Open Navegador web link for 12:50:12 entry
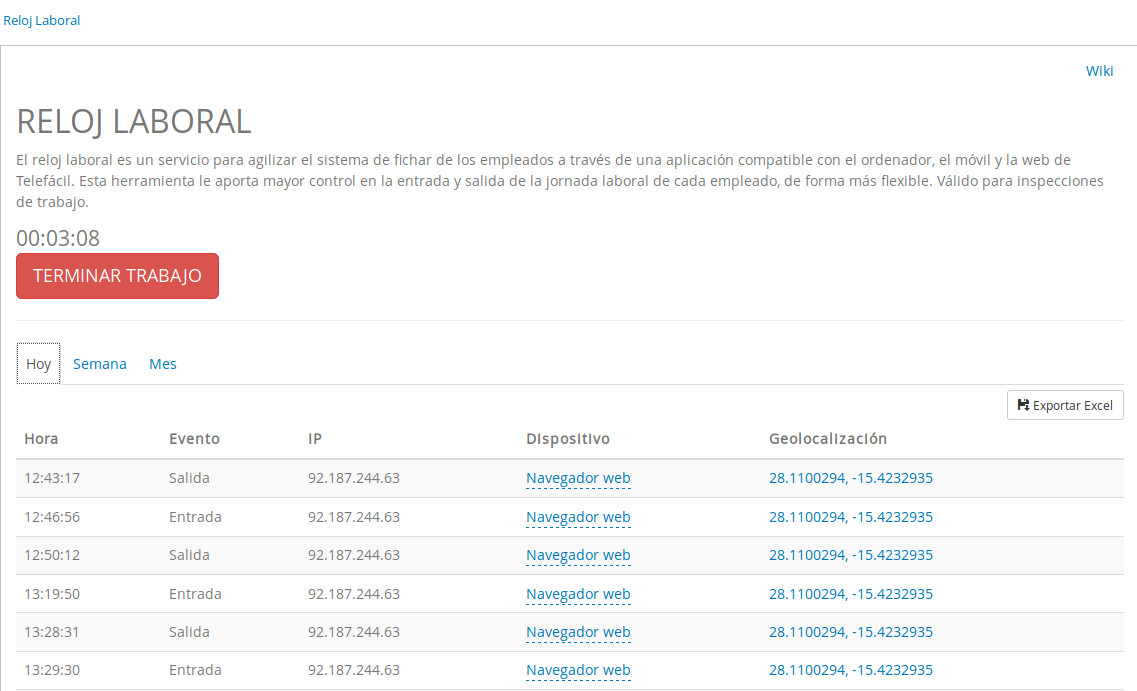The width and height of the screenshot is (1137, 691). pyautogui.click(x=578, y=555)
